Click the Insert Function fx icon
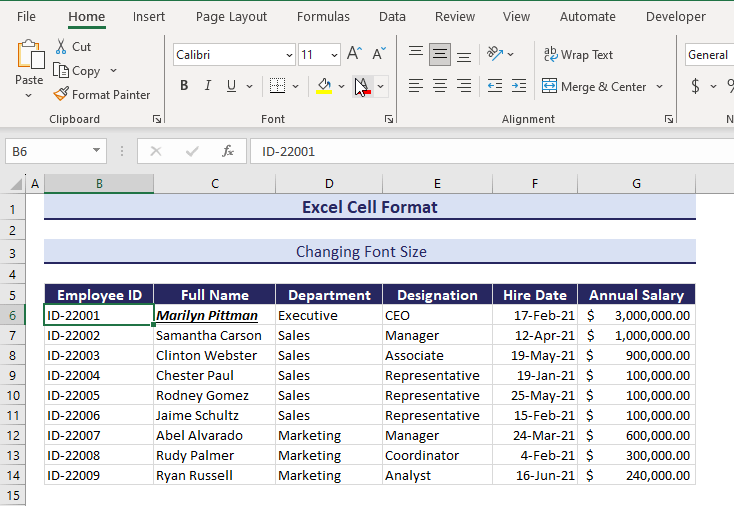Image resolution: width=734 pixels, height=506 pixels. 228,151
